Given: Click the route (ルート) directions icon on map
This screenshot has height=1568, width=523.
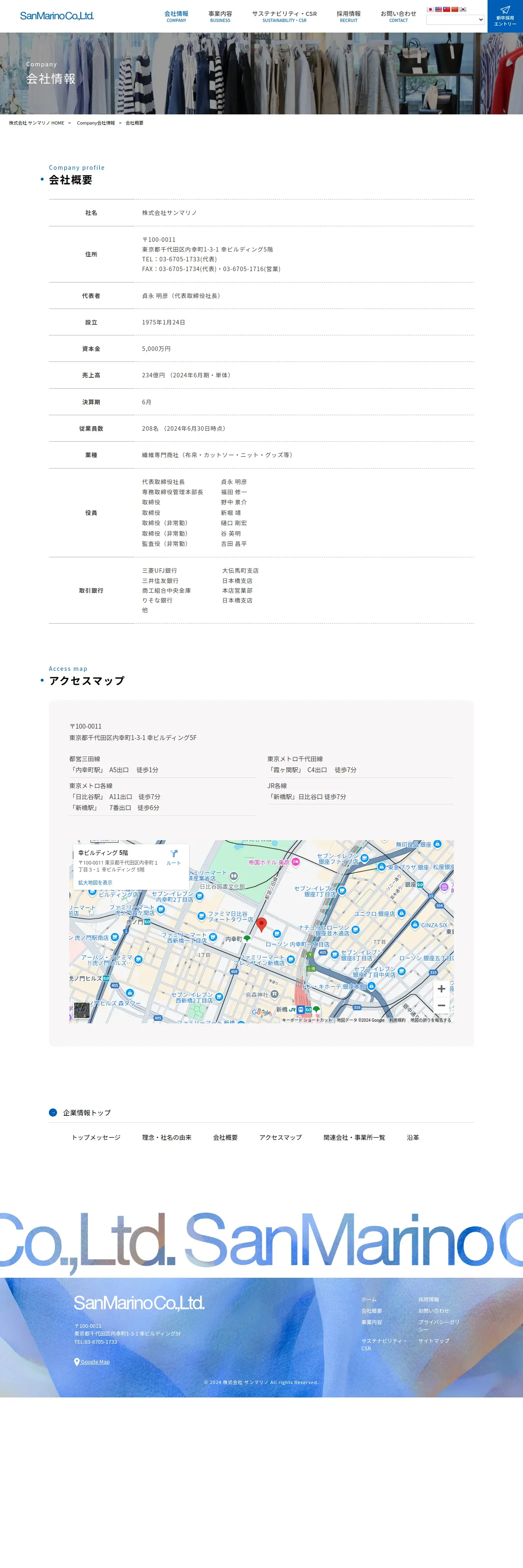Looking at the screenshot, I should point(174,857).
